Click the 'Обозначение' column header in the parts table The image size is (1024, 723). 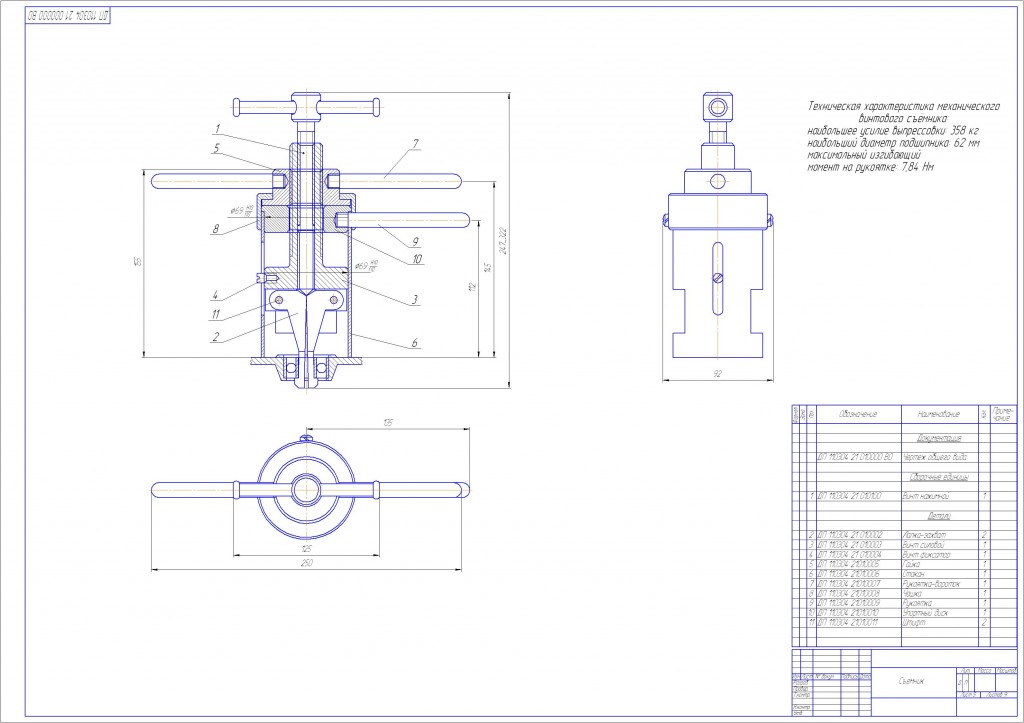click(x=858, y=414)
